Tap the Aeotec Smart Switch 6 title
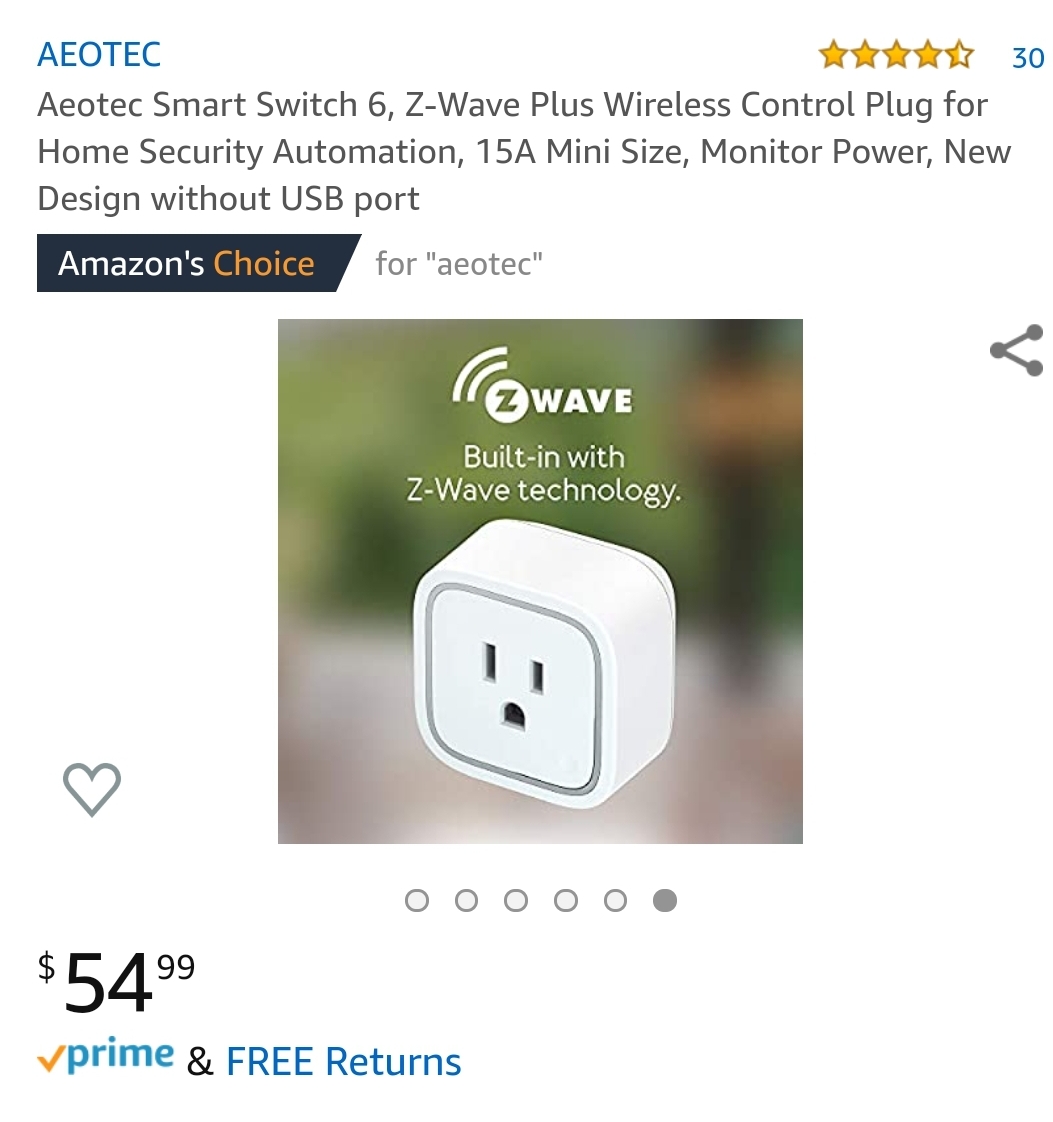Viewport: 1053px width, 1122px height. coord(524,151)
